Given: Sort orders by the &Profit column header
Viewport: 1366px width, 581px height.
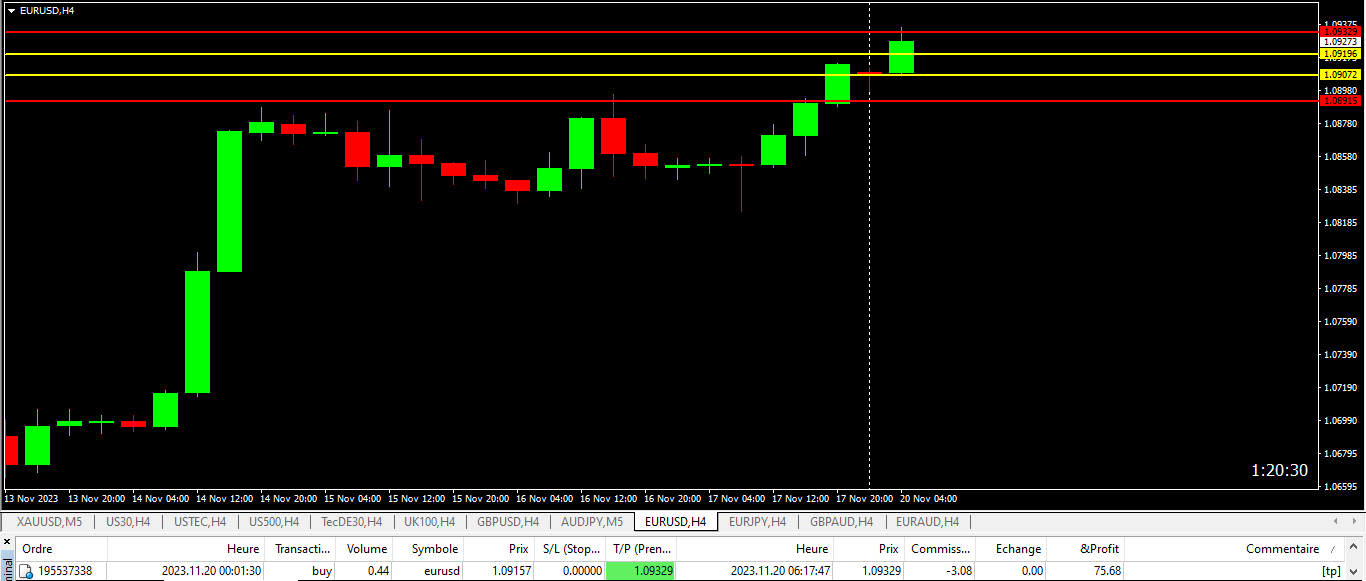Looking at the screenshot, I should [1100, 549].
